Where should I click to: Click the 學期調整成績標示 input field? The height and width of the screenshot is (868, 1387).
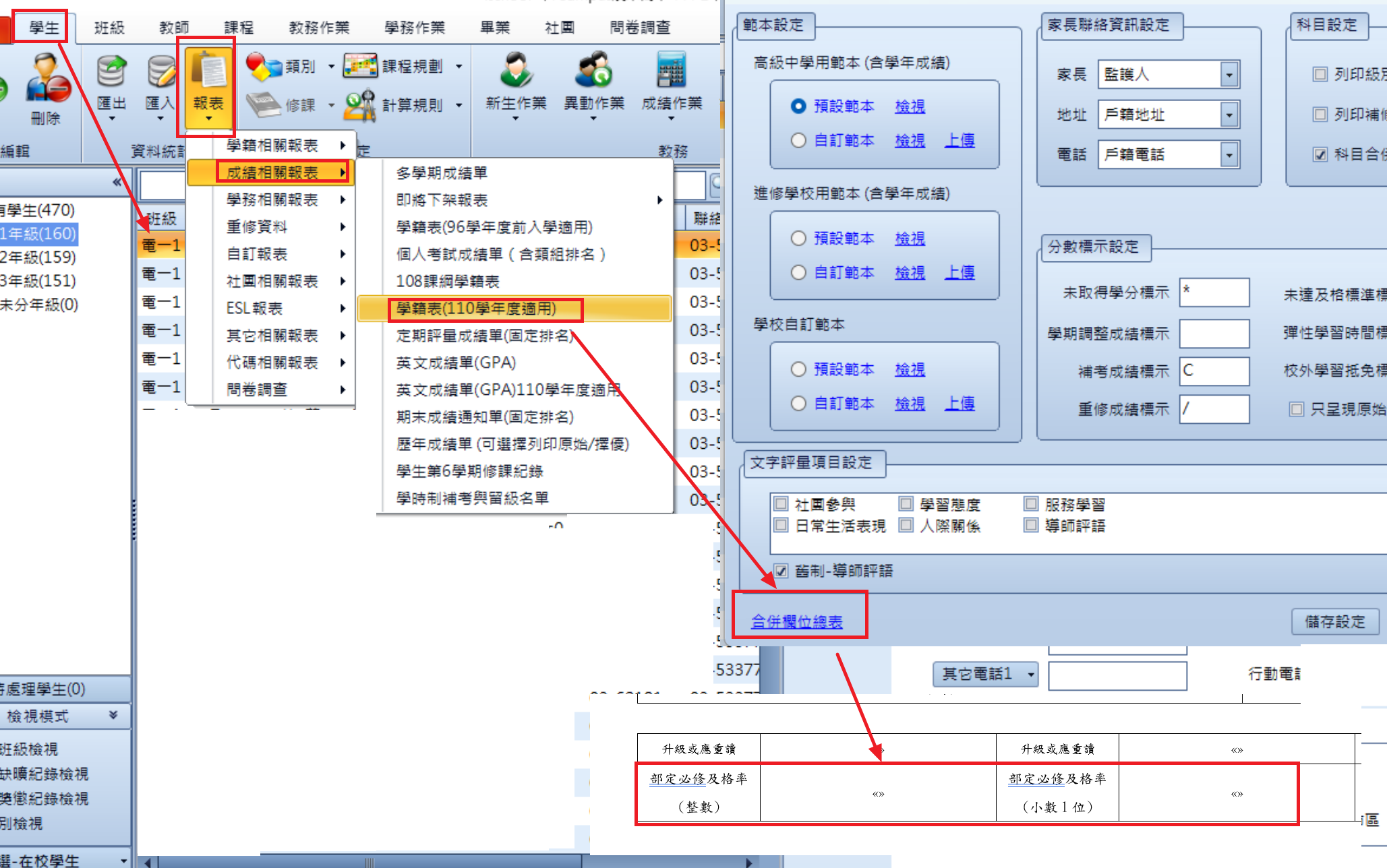tap(1214, 333)
